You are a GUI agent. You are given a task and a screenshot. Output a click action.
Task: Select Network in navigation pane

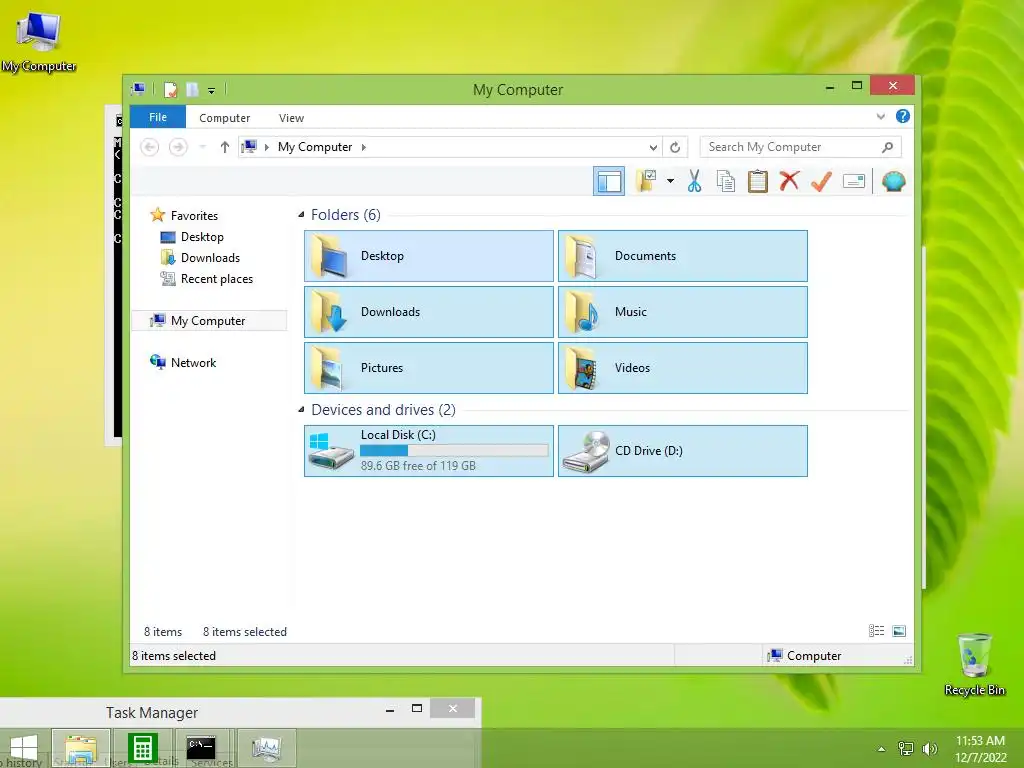(193, 362)
